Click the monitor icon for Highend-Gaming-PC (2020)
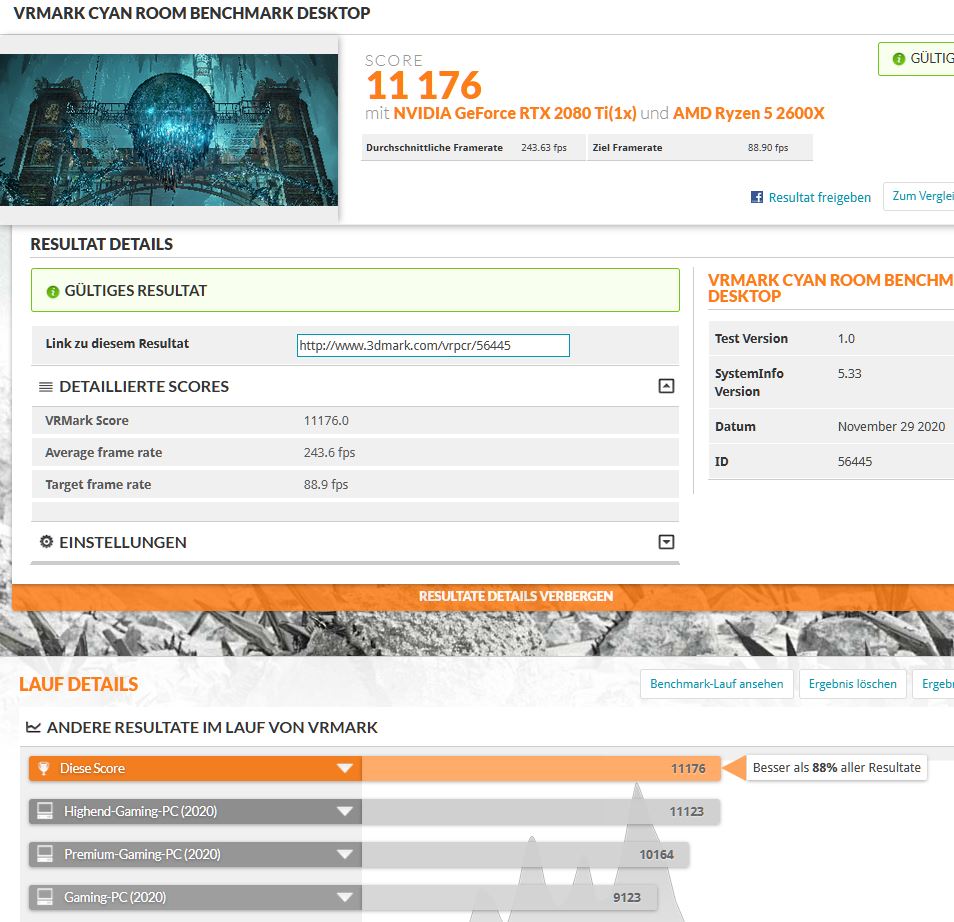Image resolution: width=954 pixels, height=922 pixels. coord(45,811)
